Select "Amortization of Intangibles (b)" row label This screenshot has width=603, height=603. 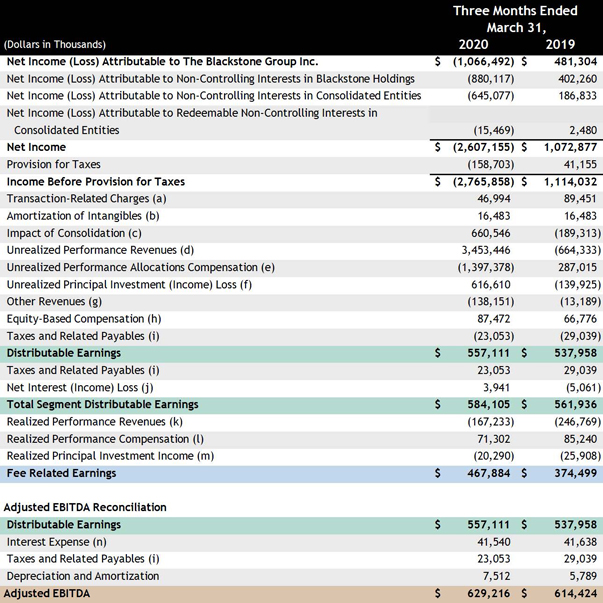pos(82,216)
